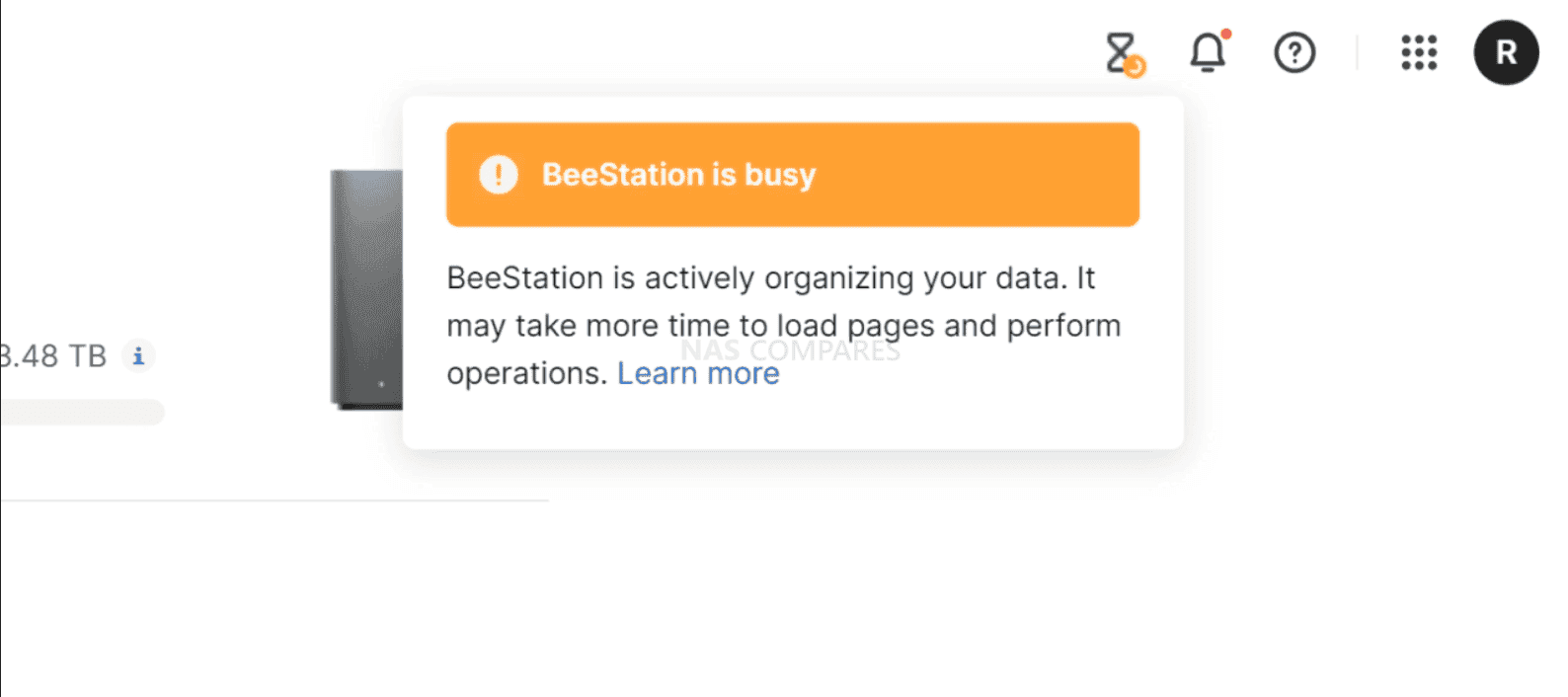Click the profile avatar in top right corner

pos(1506,53)
